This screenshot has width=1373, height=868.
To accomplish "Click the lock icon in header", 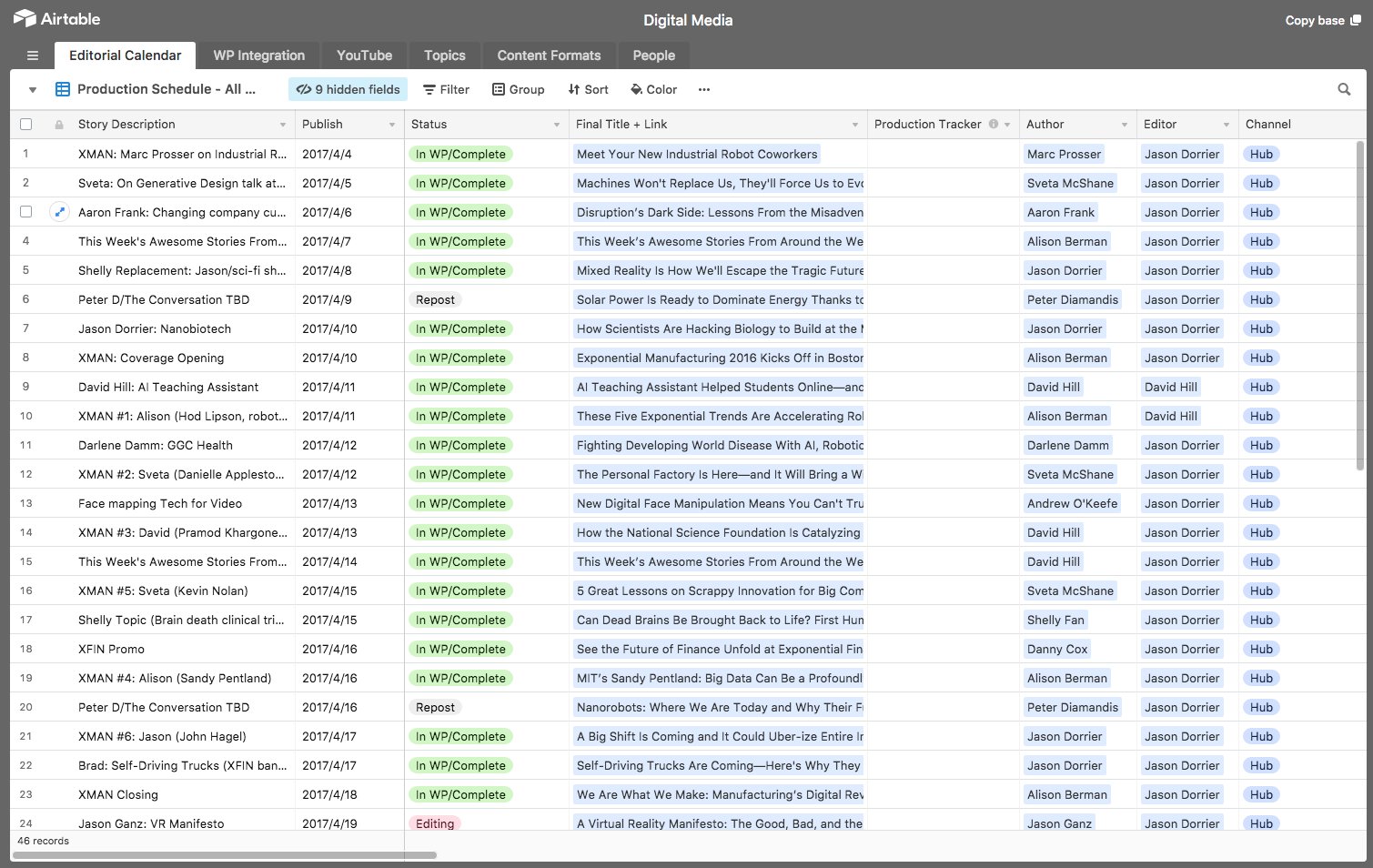I will 59,125.
